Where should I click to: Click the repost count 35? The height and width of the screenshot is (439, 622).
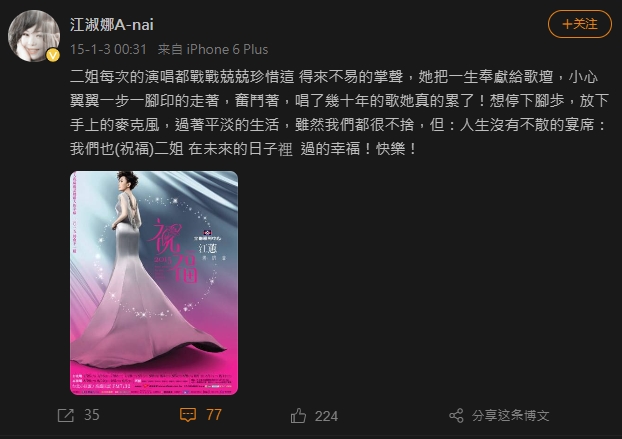point(92,415)
